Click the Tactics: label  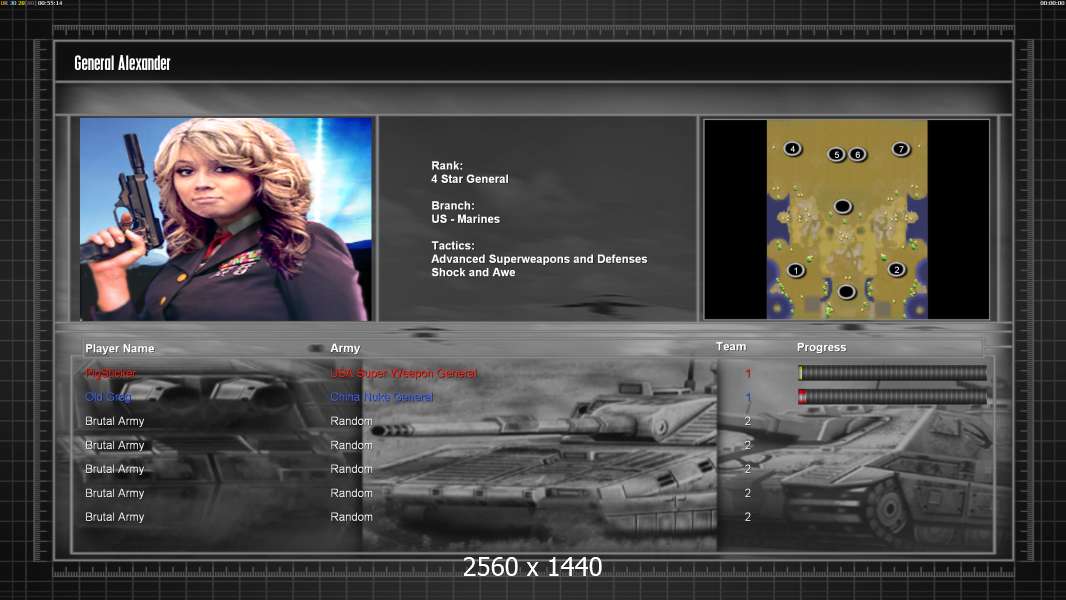pos(453,246)
